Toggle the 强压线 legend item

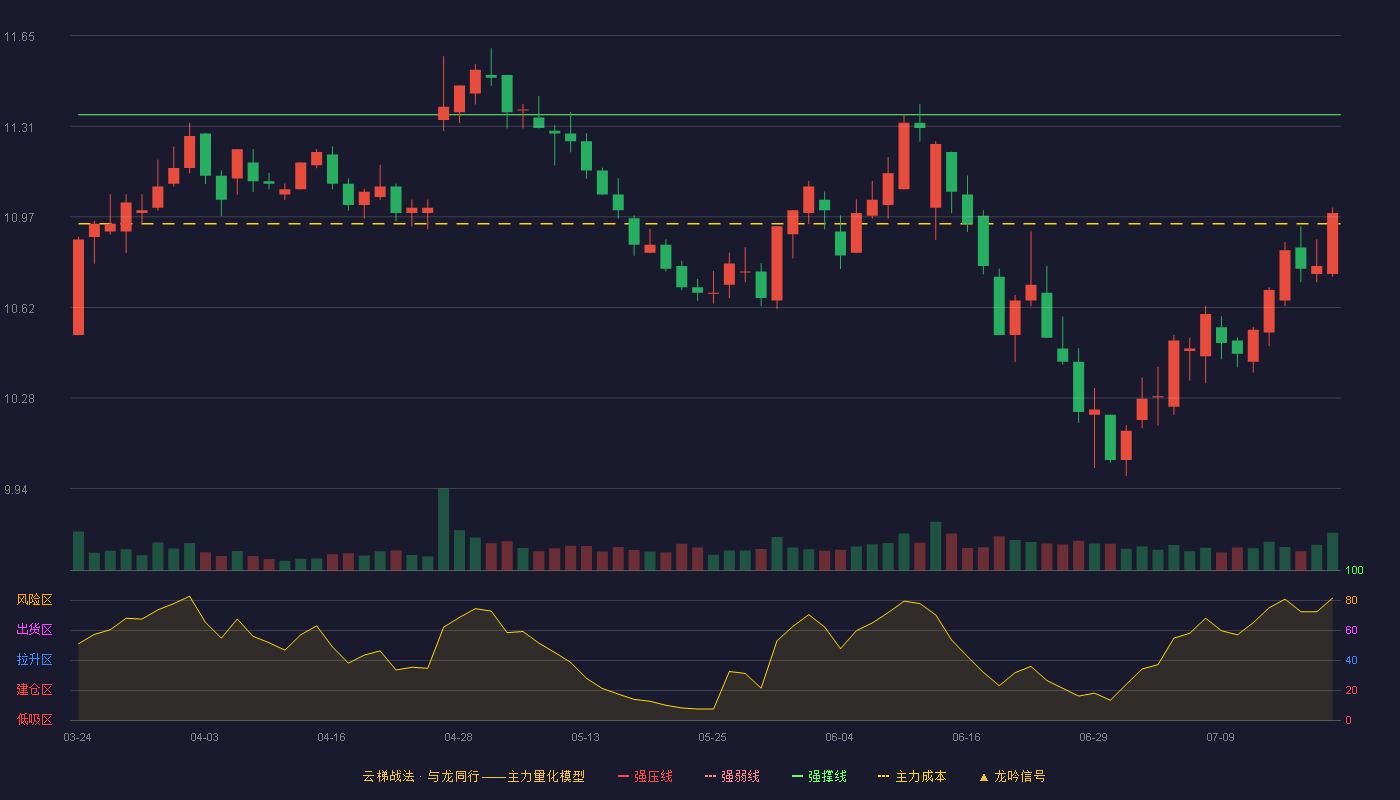(645, 776)
